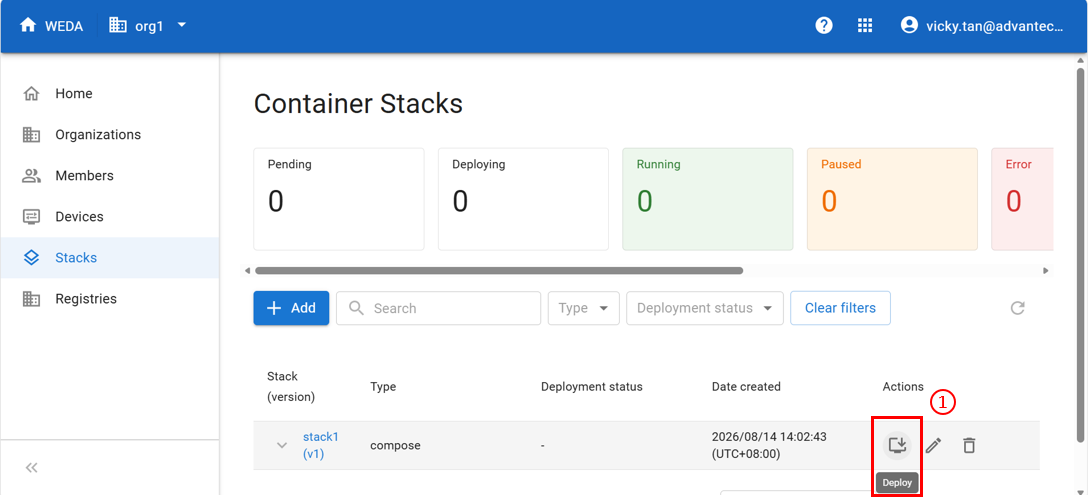Open the Deployment status filter dropdown
The width and height of the screenshot is (1089, 501).
coord(705,308)
